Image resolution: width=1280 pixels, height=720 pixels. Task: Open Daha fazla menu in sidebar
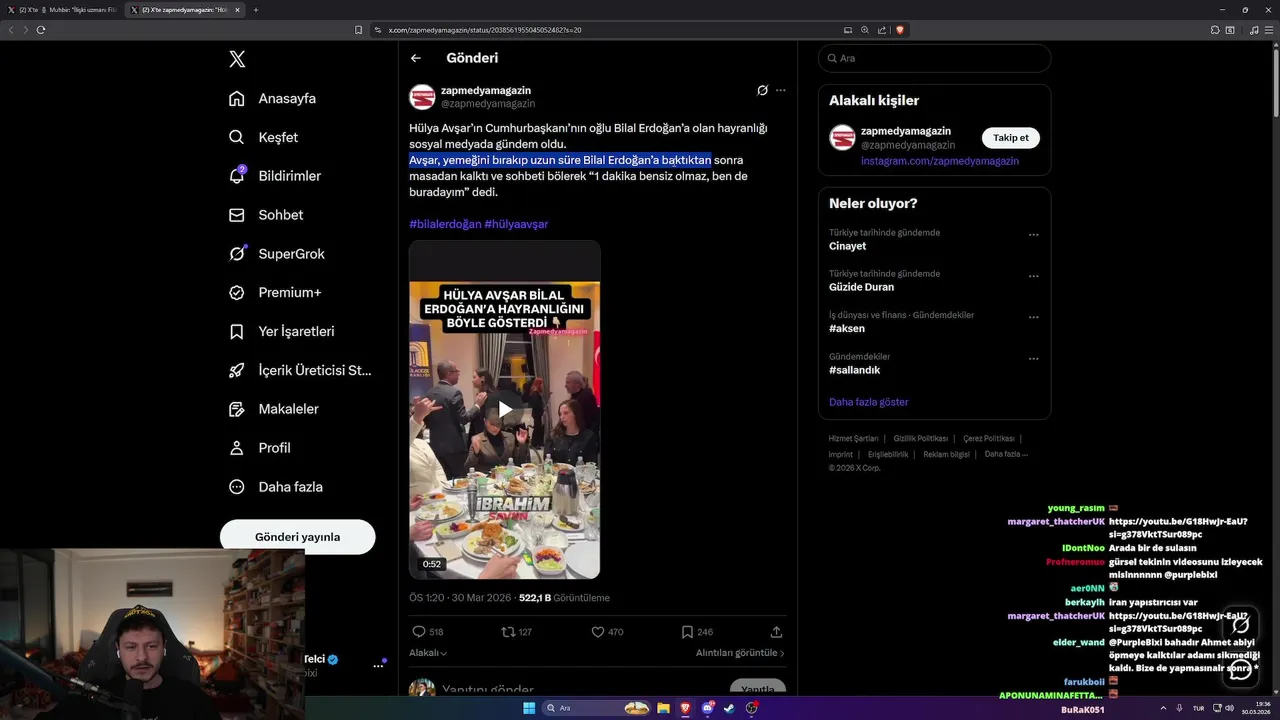pos(275,487)
